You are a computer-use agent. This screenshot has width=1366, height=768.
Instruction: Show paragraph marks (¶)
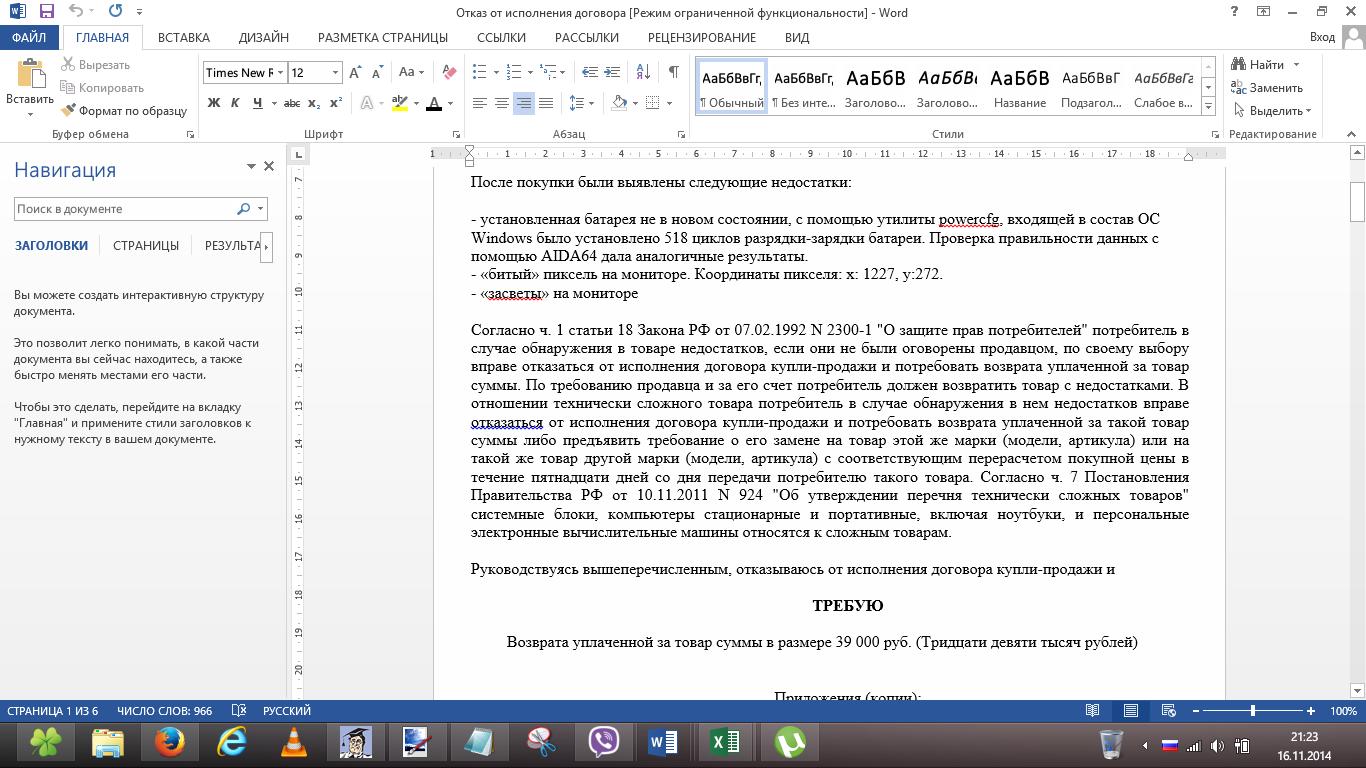673,72
